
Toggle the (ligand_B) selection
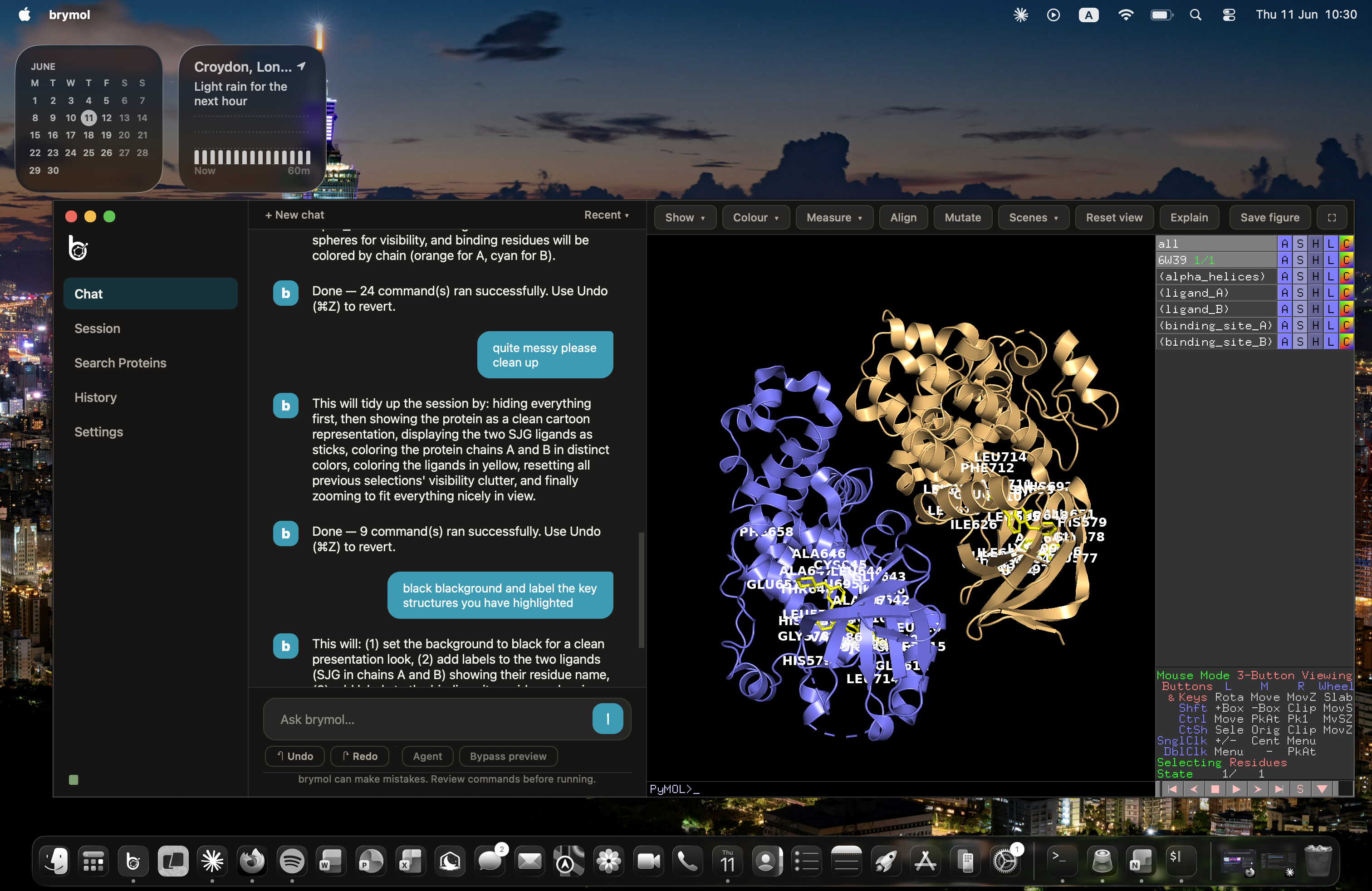coord(1216,309)
